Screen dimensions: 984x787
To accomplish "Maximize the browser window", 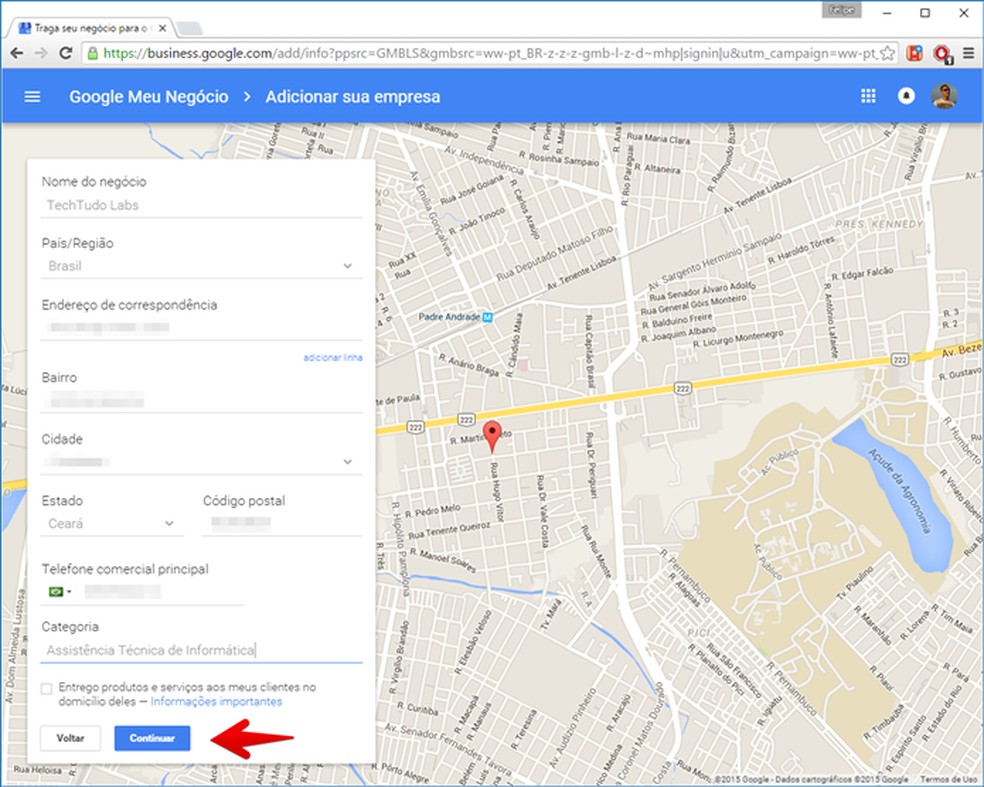I will tap(925, 13).
